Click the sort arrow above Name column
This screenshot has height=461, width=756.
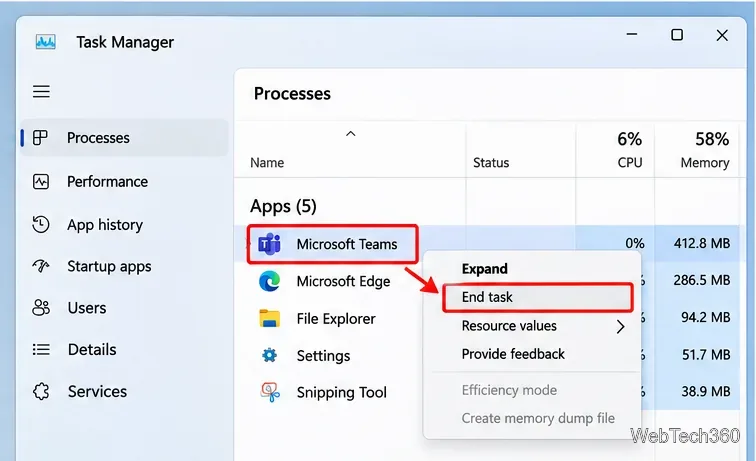click(351, 134)
